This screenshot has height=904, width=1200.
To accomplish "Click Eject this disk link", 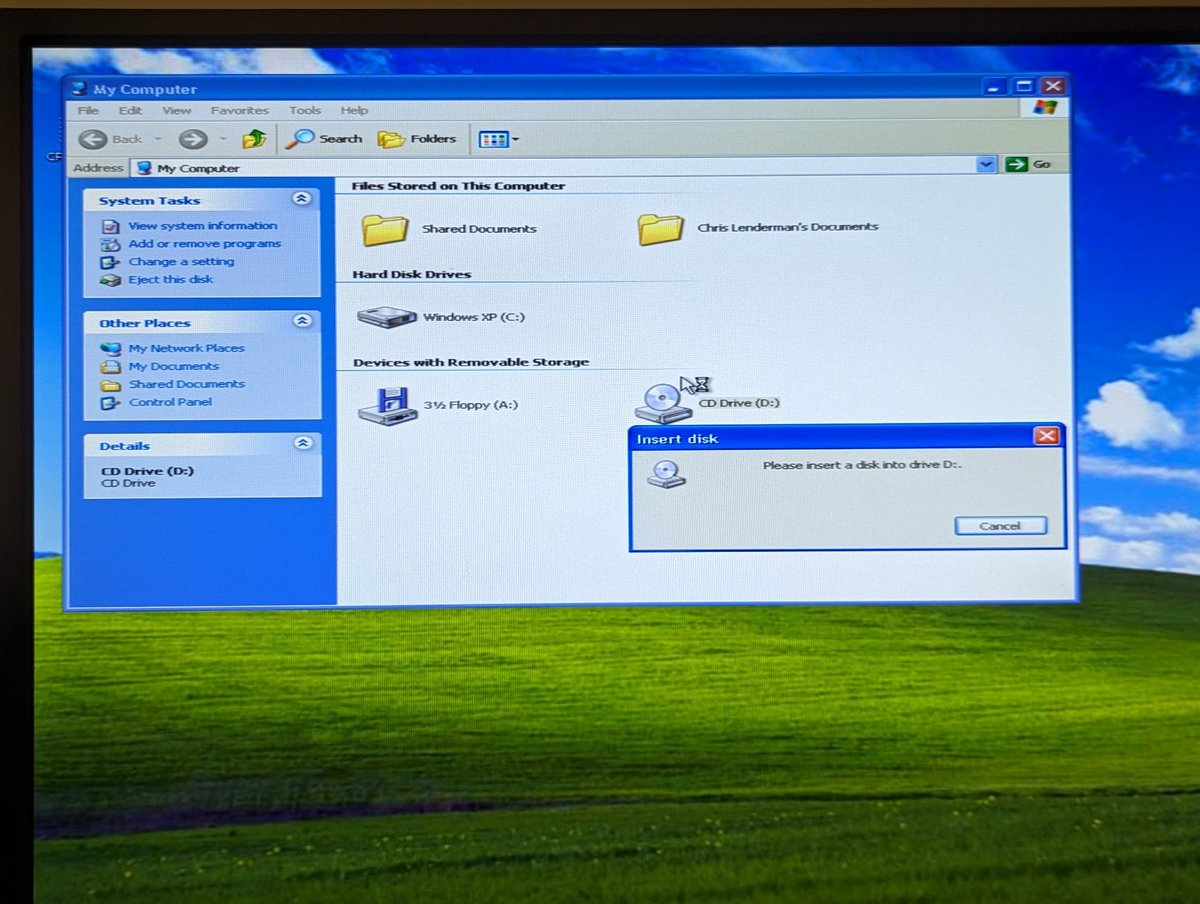I will coord(171,280).
